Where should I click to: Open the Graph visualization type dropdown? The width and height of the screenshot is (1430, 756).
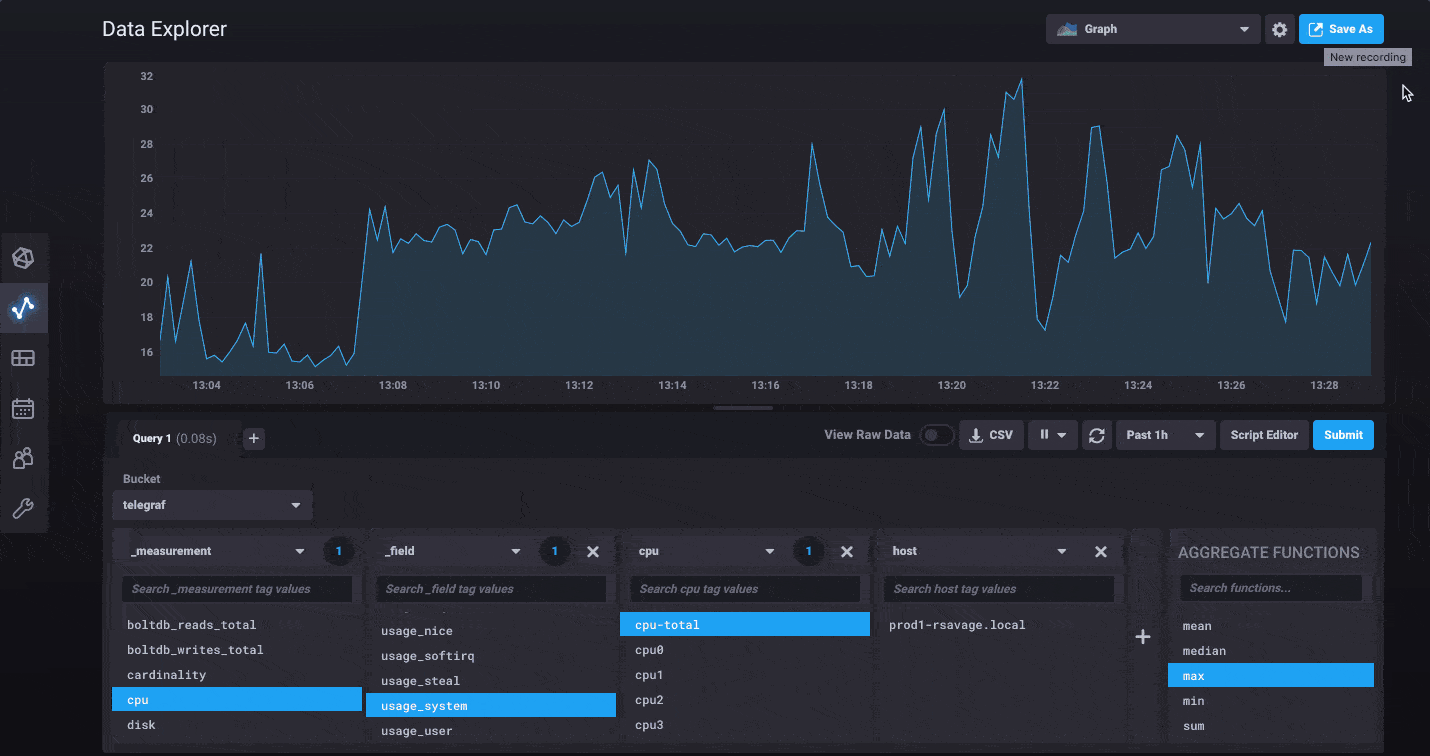pyautogui.click(x=1153, y=30)
